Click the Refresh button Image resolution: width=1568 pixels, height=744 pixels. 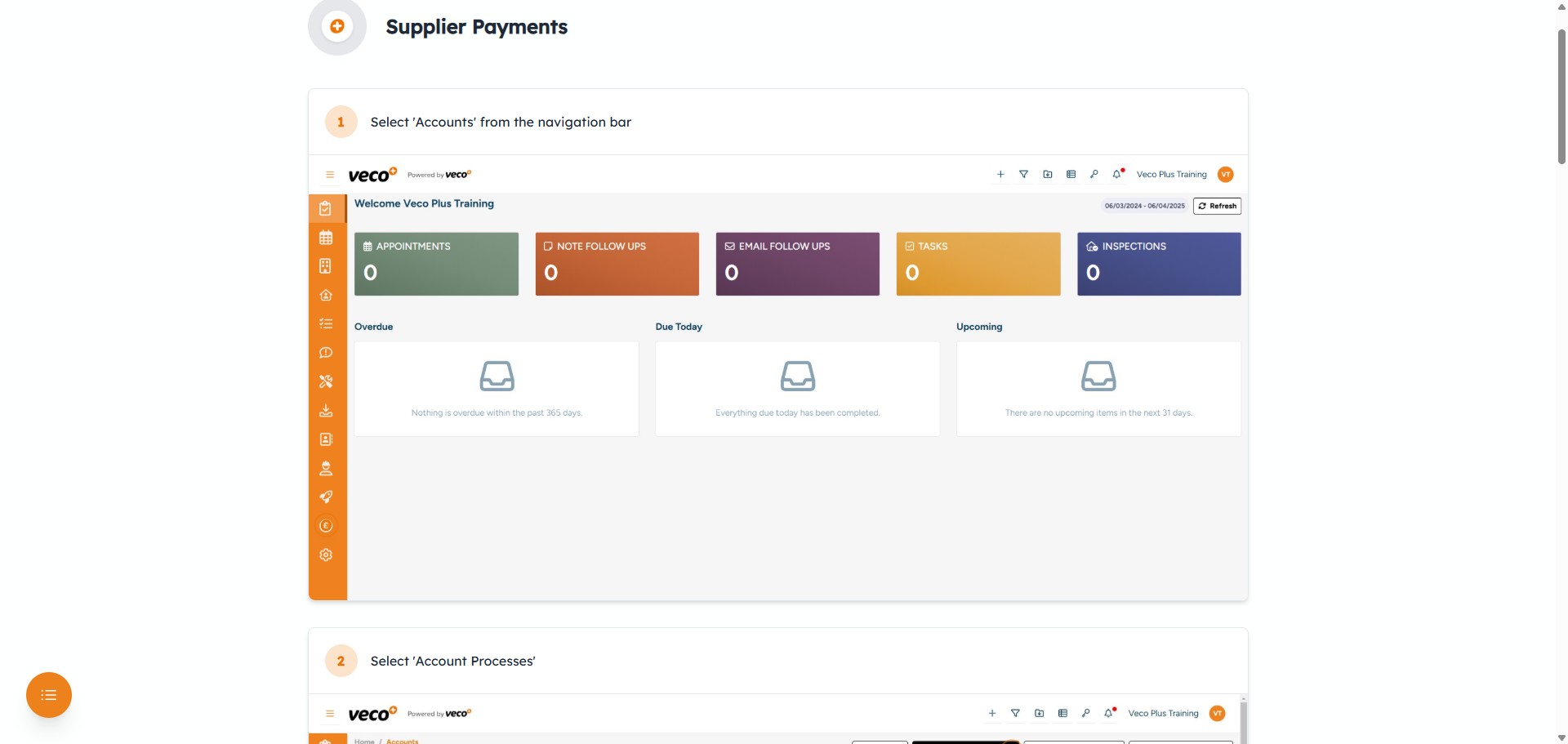click(x=1217, y=206)
